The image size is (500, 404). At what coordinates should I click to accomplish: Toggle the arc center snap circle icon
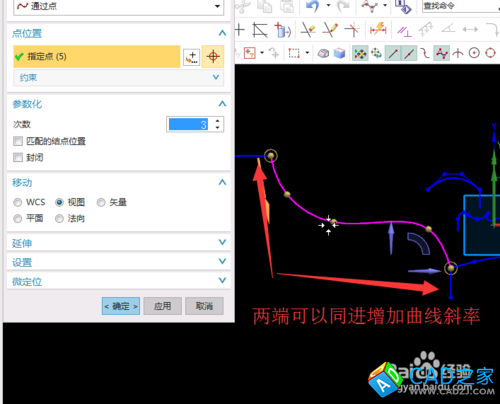click(x=474, y=53)
